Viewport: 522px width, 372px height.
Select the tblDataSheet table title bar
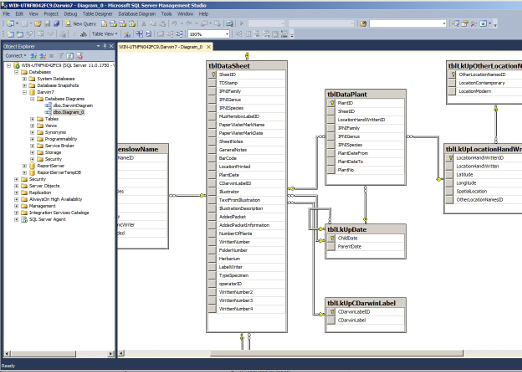click(247, 66)
